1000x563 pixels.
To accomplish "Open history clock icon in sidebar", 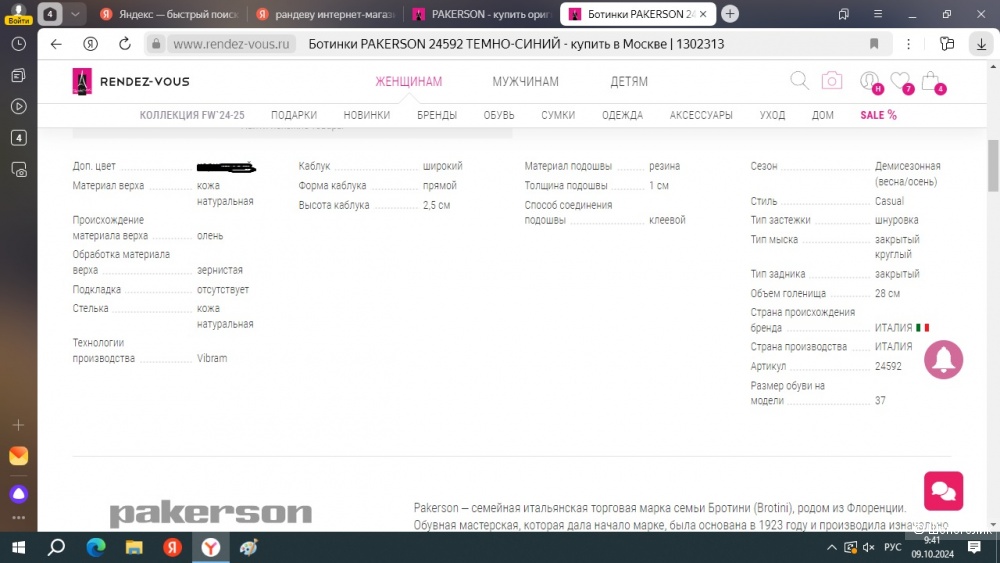I will click(18, 44).
